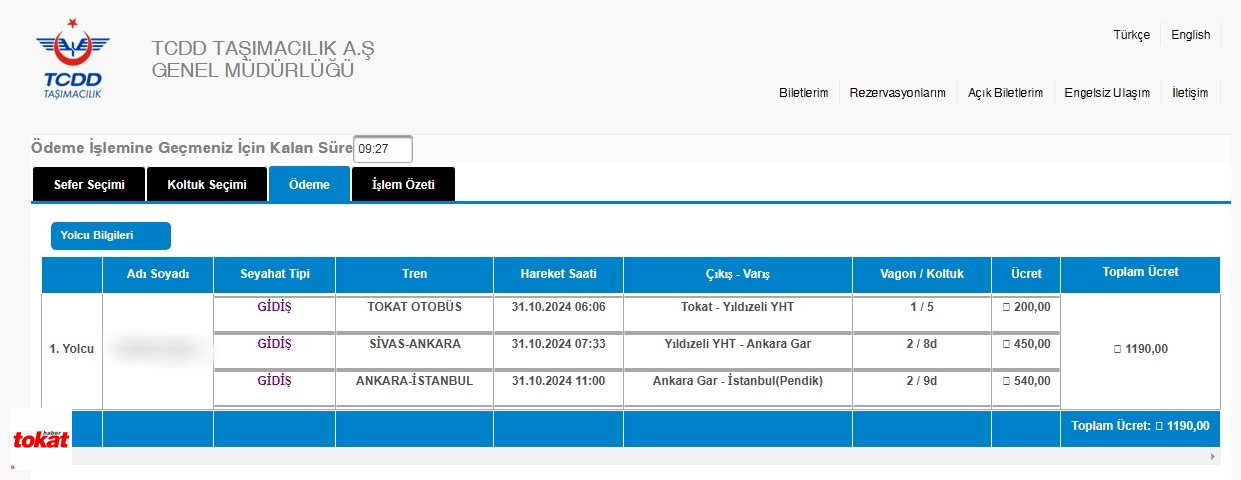
Task: Click the Hareket Saati column header
Action: pyautogui.click(x=558, y=274)
